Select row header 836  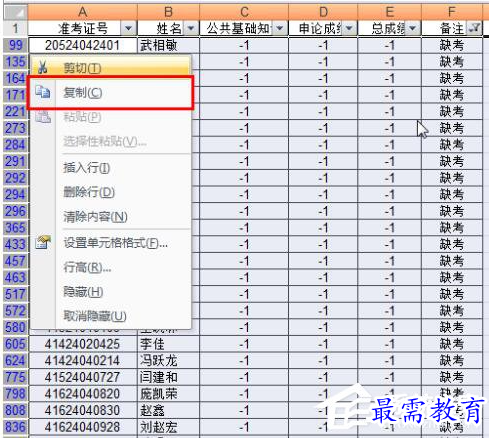click(x=15, y=427)
